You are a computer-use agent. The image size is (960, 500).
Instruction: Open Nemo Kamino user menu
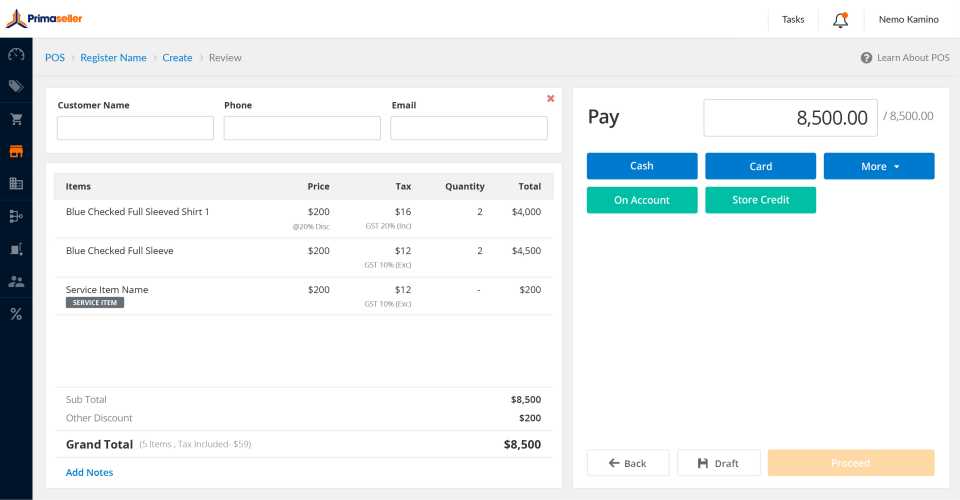tap(908, 19)
